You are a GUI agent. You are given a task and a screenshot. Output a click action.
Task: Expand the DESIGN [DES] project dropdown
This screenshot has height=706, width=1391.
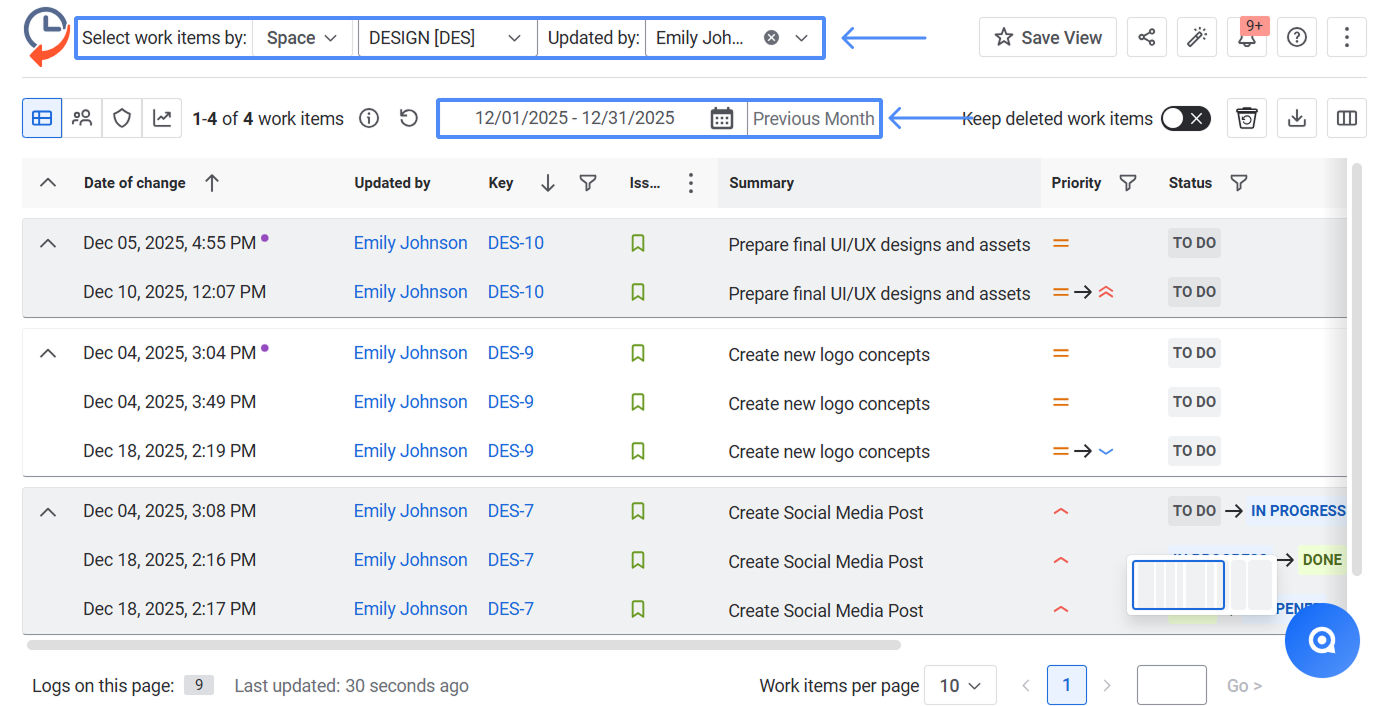[445, 38]
